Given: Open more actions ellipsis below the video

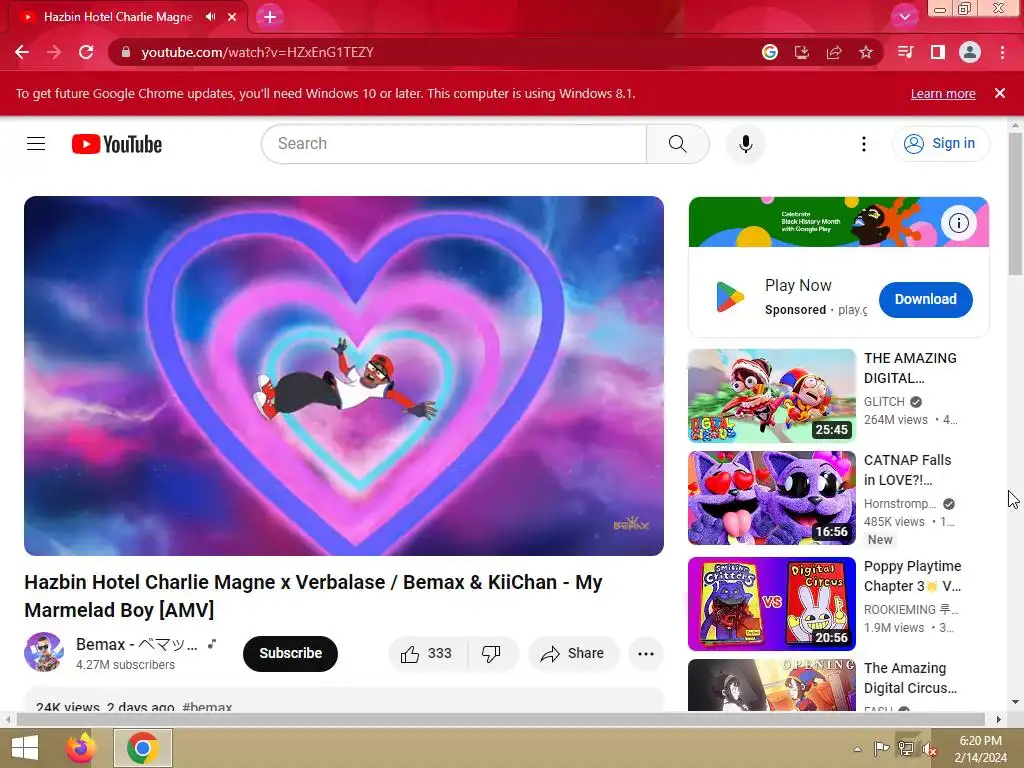Looking at the screenshot, I should (x=646, y=654).
